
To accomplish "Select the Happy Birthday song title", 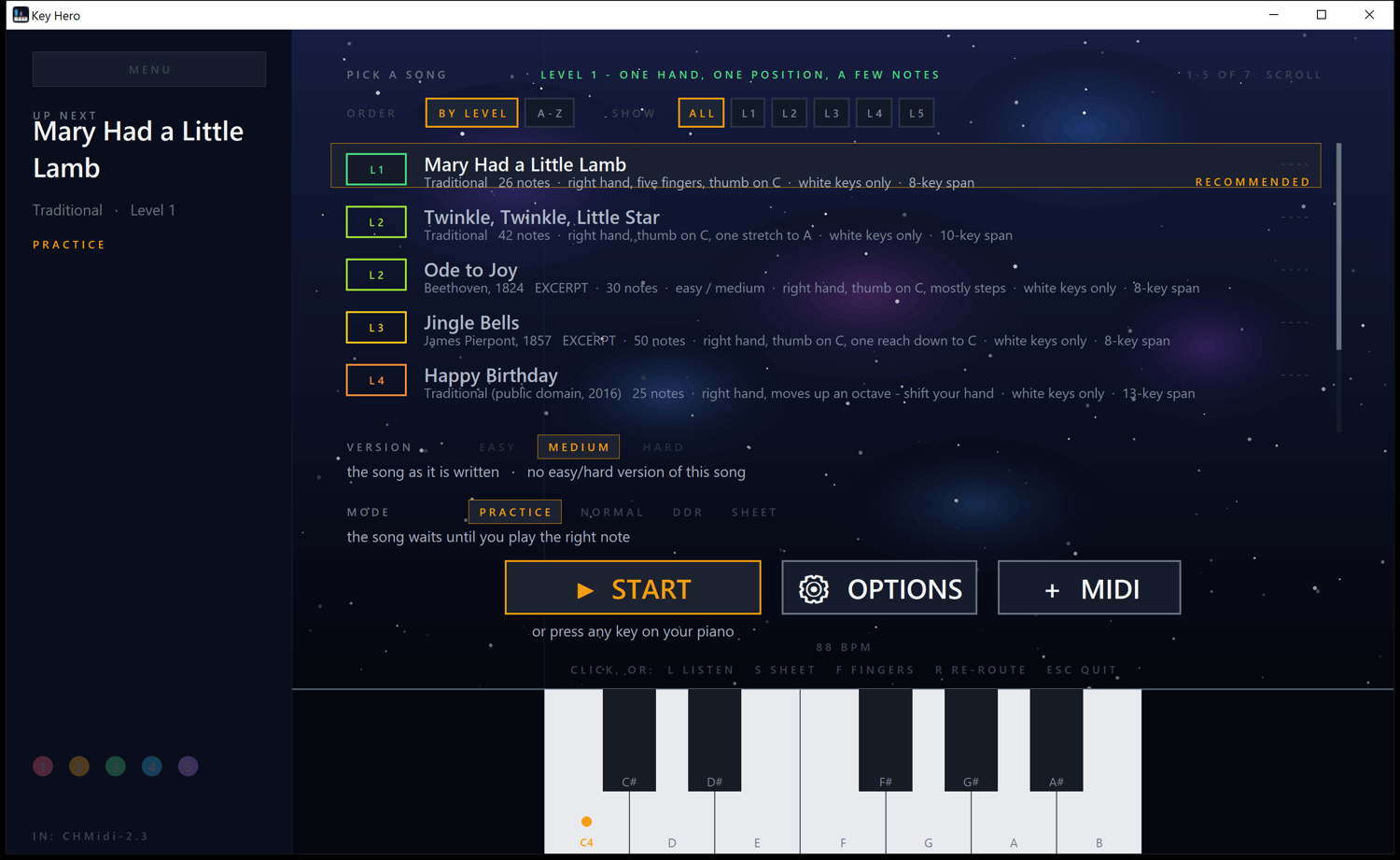I will pyautogui.click(x=491, y=375).
